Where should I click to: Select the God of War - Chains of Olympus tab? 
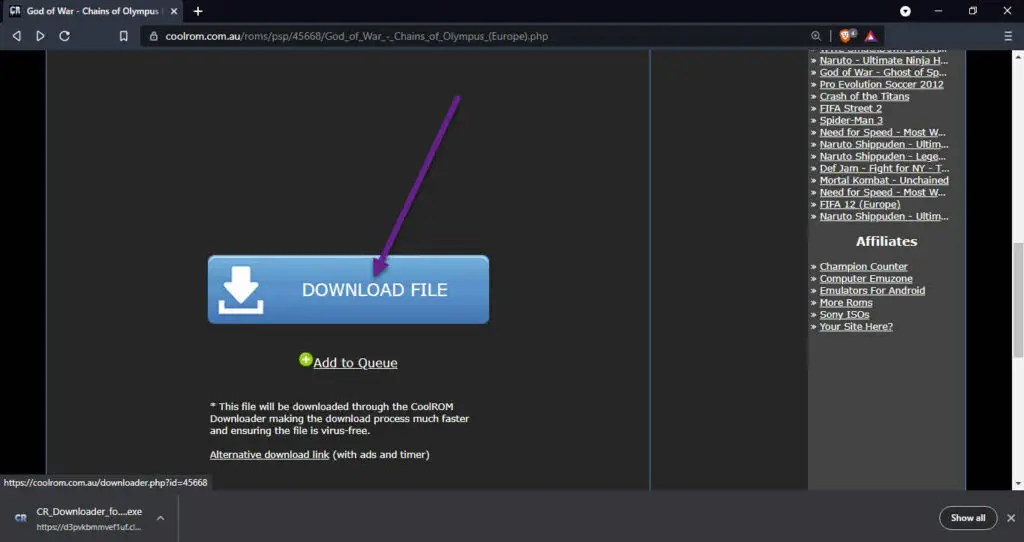pos(92,11)
